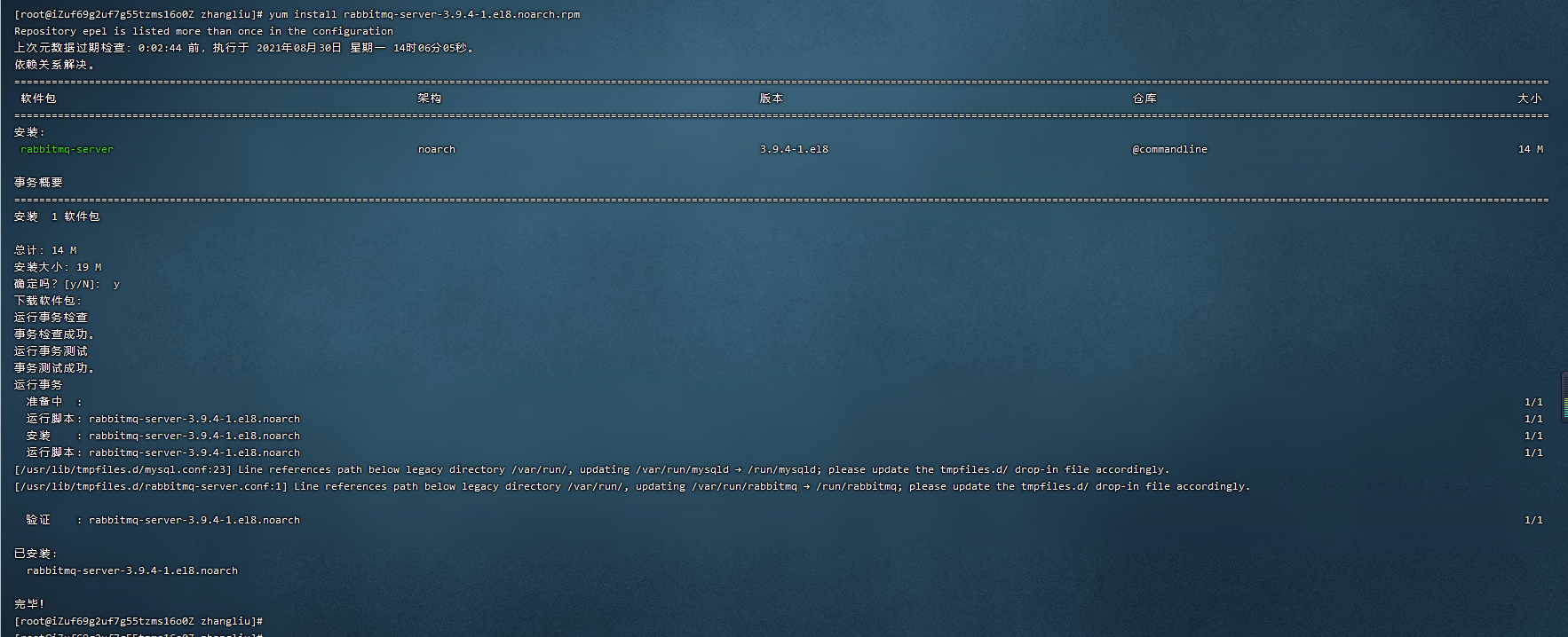1568x637 pixels.
Task: Click the 大小 column header
Action: 1530,98
